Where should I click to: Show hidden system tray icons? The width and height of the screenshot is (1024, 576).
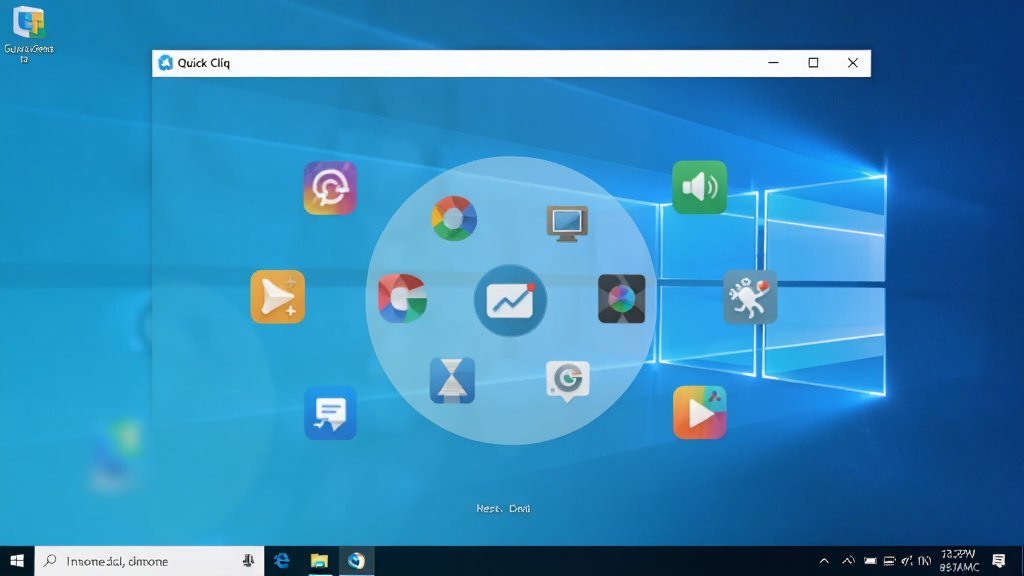pos(824,561)
